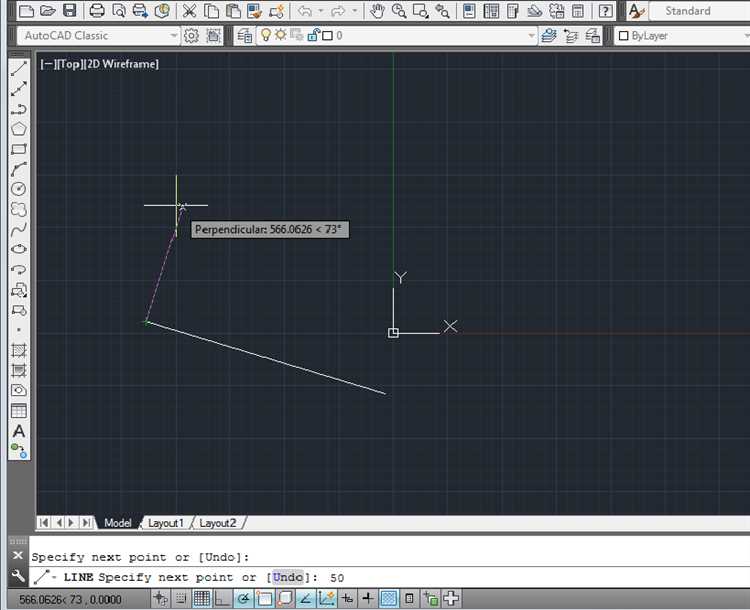Screen dimensions: 750x610
Task: Toggle Ortho Mode in status bar
Action: pos(222,599)
